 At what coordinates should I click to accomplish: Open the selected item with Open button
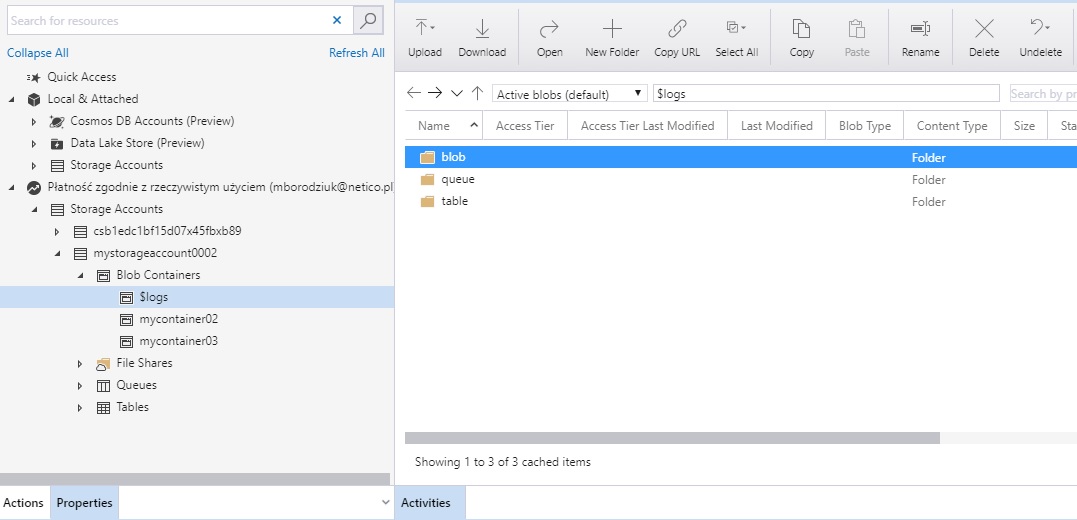point(549,38)
